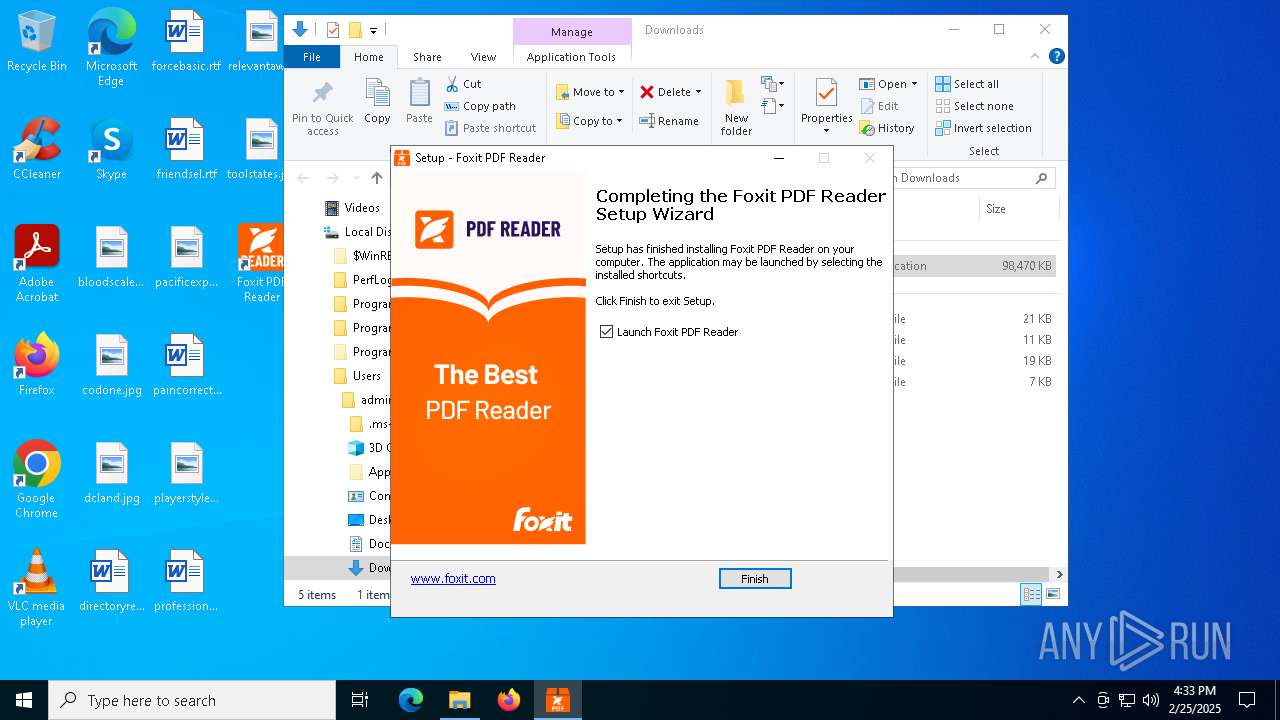
Task: Launch VLC media player shortcut
Action: [x=37, y=588]
